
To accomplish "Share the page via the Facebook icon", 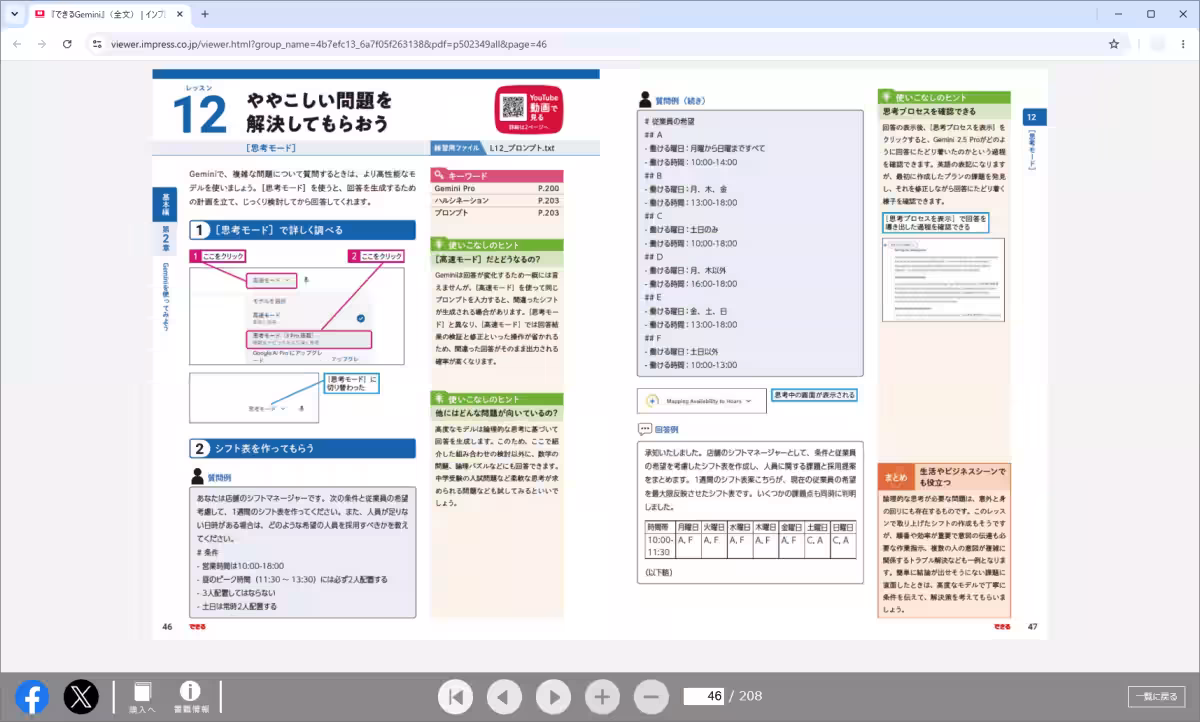I will tap(32, 696).
